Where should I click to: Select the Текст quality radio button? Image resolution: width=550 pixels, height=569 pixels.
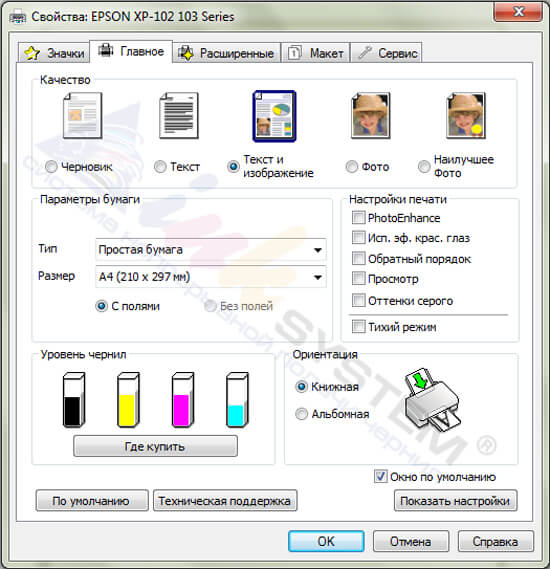click(160, 167)
